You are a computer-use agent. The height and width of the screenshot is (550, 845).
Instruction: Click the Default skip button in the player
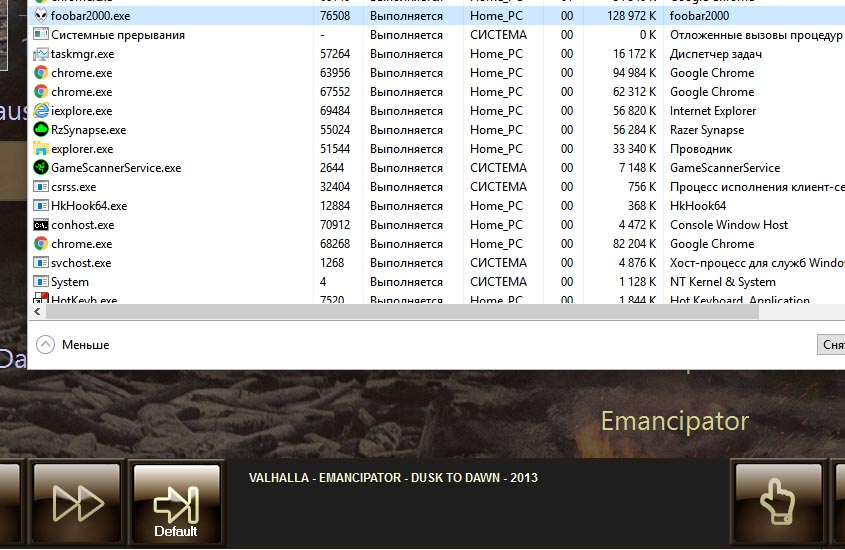click(176, 503)
